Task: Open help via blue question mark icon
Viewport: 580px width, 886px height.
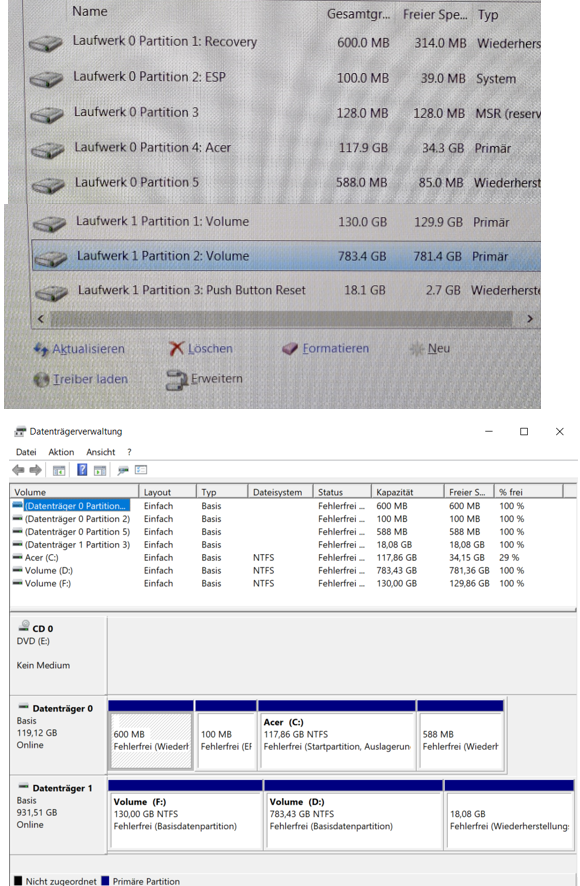Action: click(82, 470)
